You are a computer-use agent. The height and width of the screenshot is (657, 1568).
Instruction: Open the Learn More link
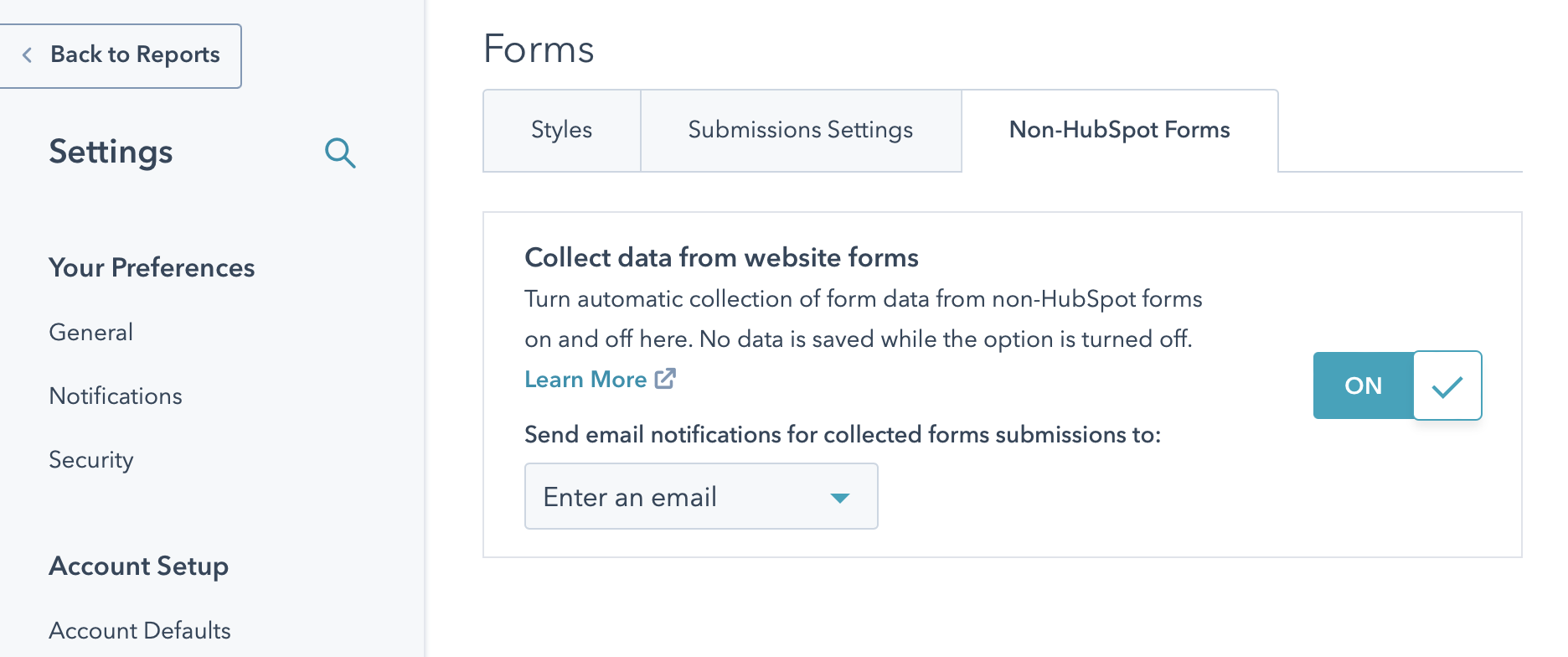(x=585, y=379)
